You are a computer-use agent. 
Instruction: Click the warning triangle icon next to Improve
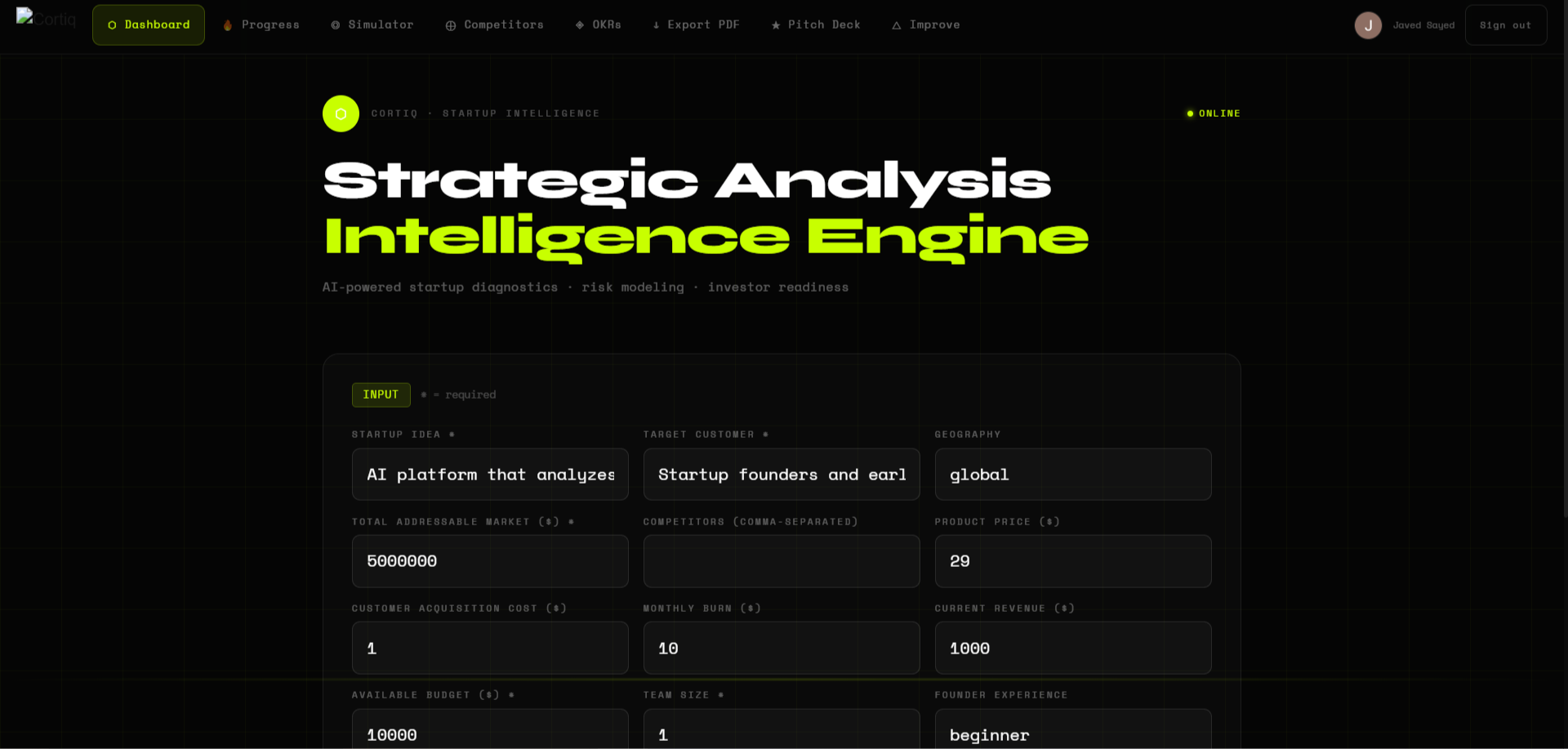click(898, 25)
